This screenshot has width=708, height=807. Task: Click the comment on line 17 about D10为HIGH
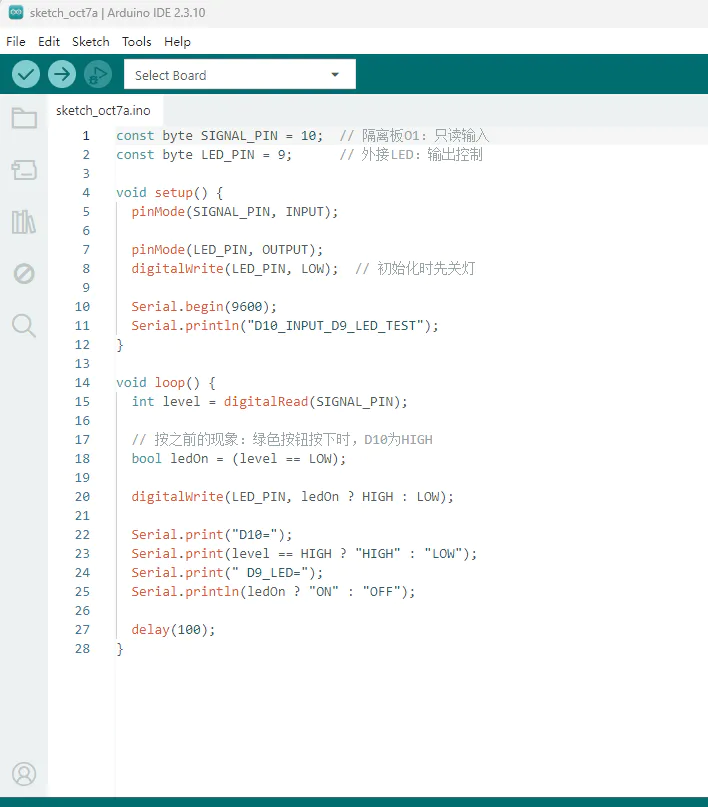282,440
